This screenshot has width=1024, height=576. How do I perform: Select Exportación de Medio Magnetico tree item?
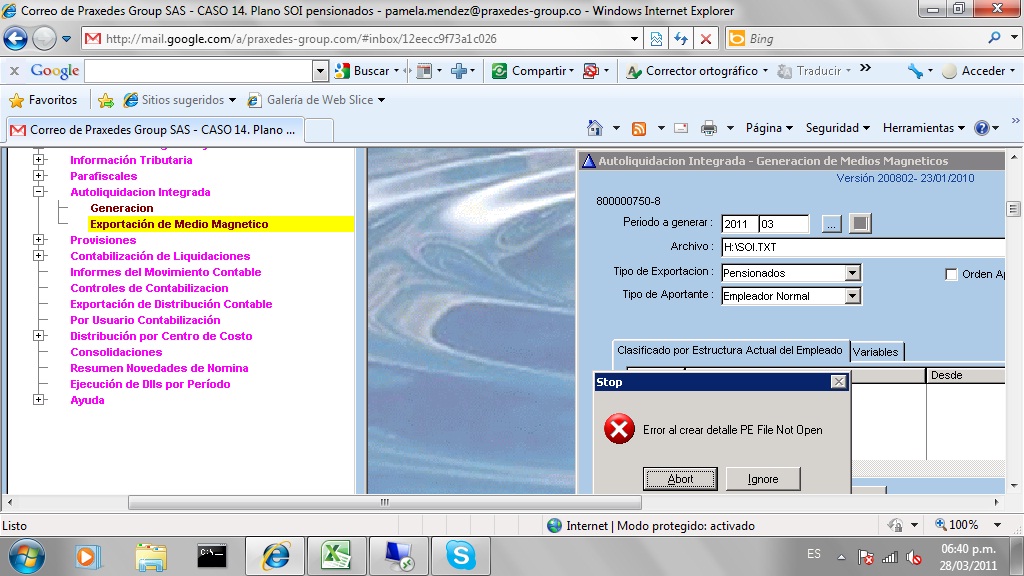179,224
